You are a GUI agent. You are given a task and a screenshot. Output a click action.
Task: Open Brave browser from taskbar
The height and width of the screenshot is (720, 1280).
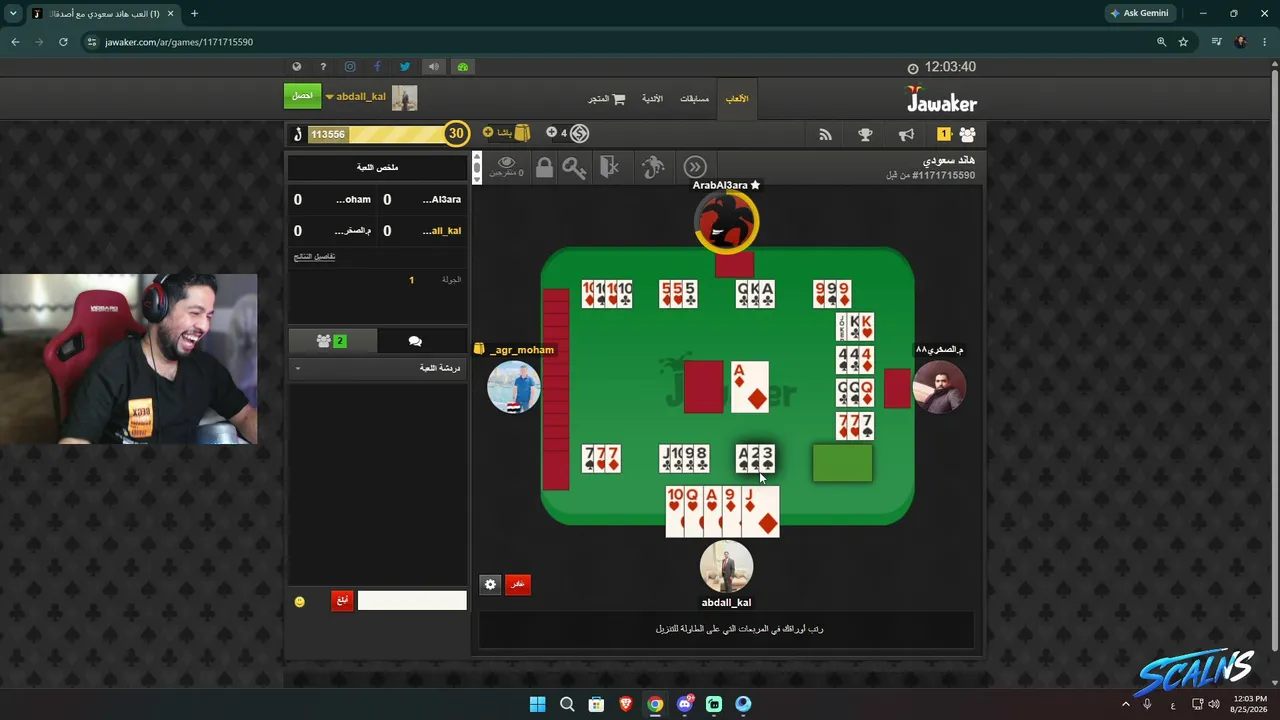click(x=625, y=704)
